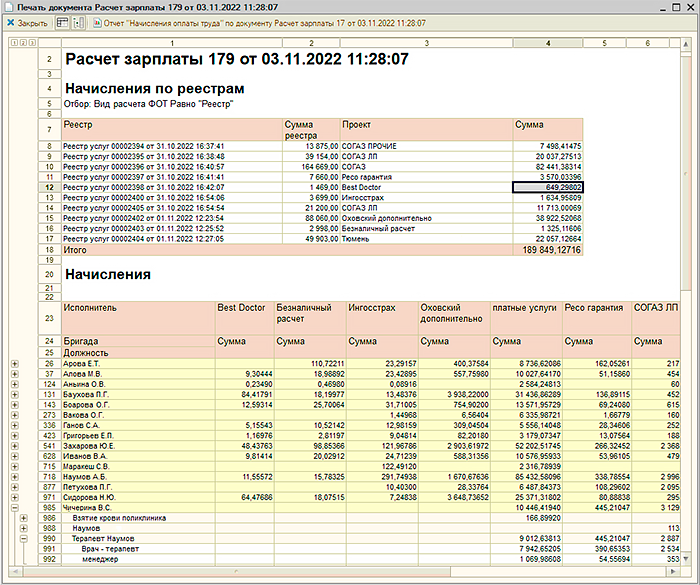Select column 1 header of the spreadsheet
The height and width of the screenshot is (585, 700).
[171, 43]
